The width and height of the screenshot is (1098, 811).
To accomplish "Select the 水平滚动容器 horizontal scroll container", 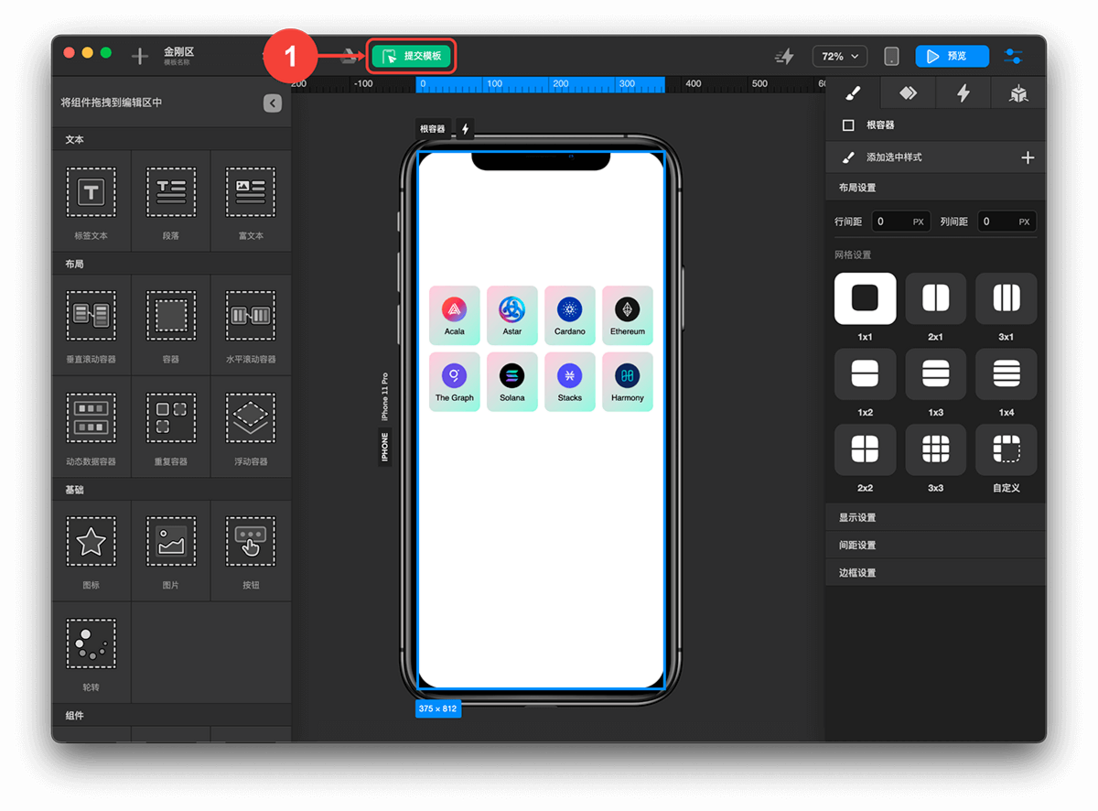I will 251,324.
